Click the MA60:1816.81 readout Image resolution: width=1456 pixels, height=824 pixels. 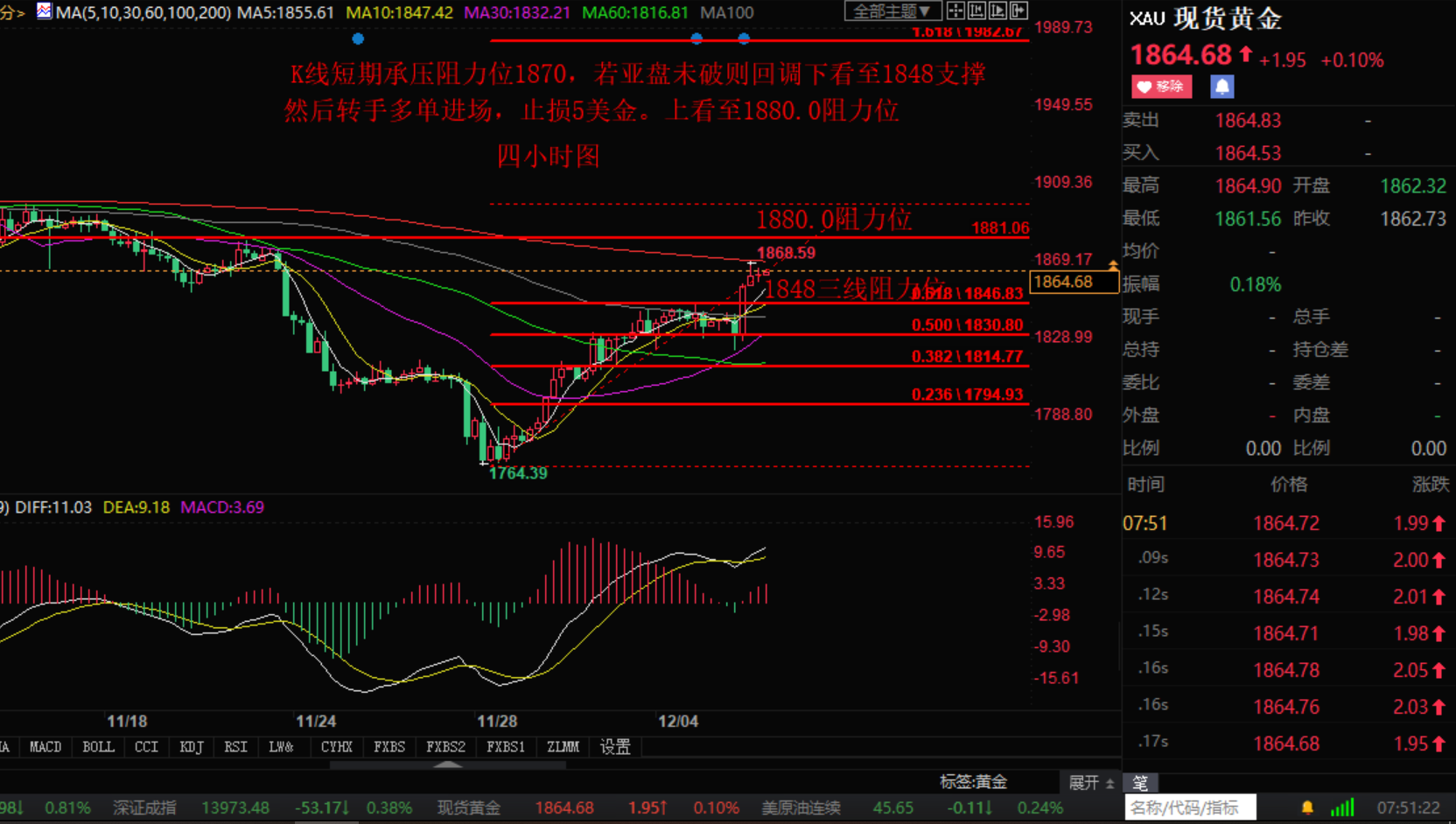tap(634, 13)
